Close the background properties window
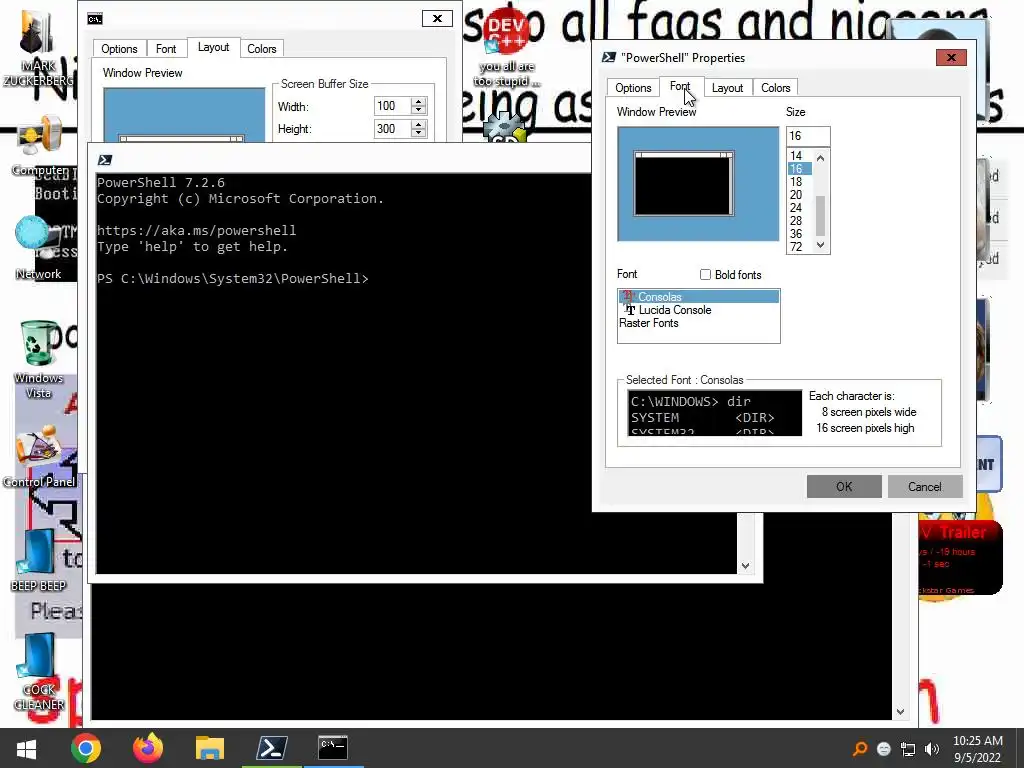The width and height of the screenshot is (1024, 768). (437, 18)
